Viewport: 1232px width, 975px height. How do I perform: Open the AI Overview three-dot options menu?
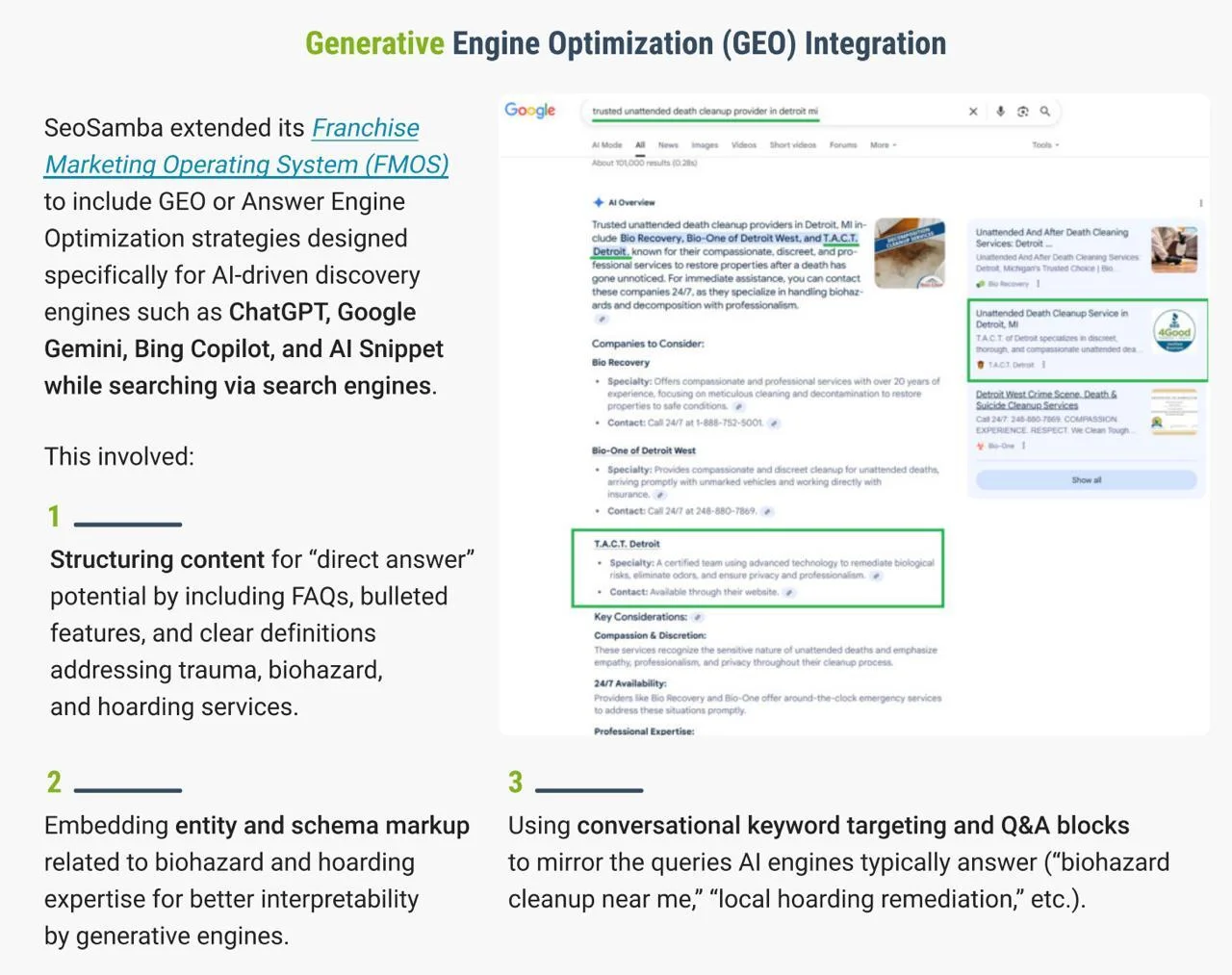[1200, 203]
